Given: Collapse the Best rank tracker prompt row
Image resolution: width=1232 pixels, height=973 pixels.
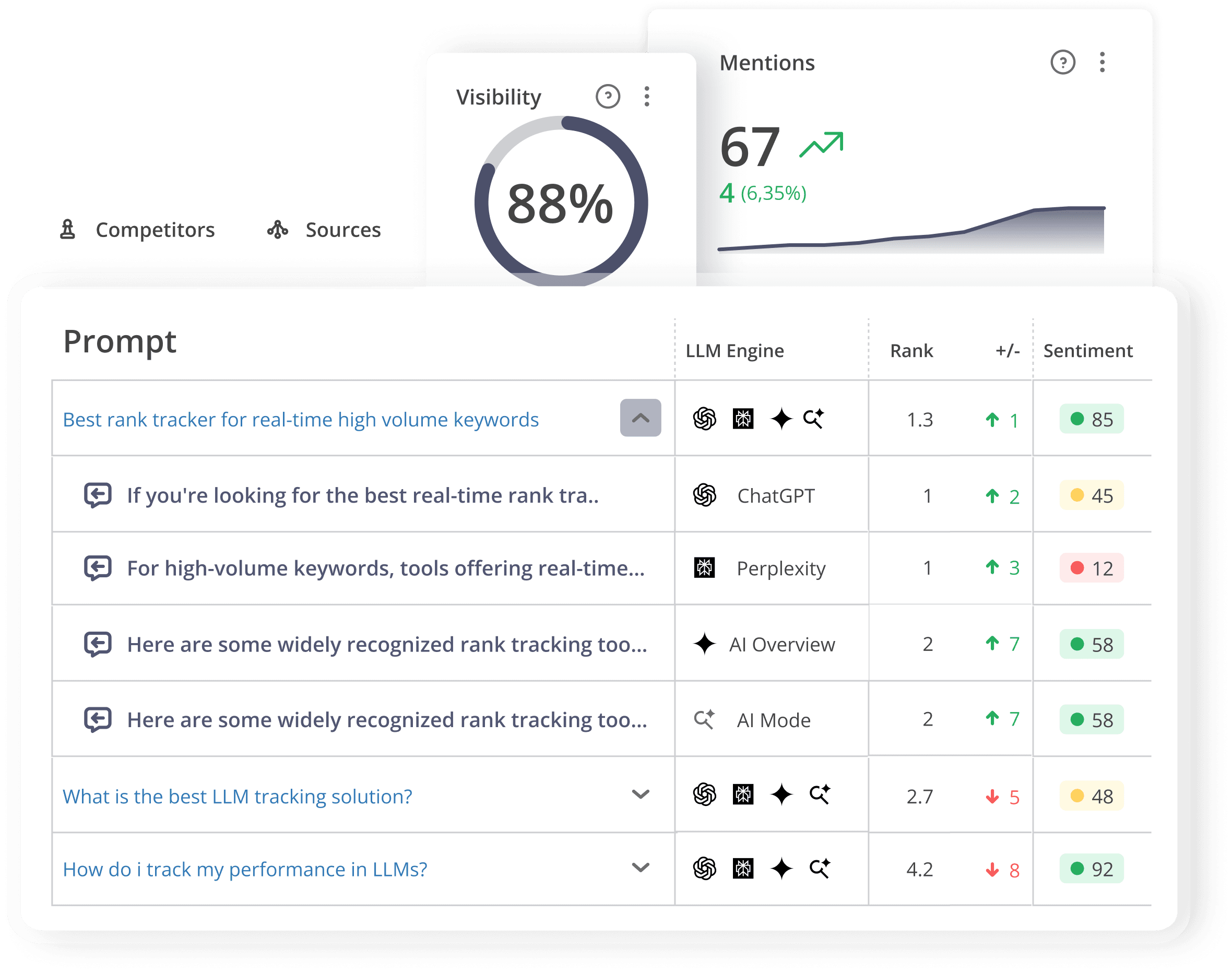Looking at the screenshot, I should click(640, 418).
